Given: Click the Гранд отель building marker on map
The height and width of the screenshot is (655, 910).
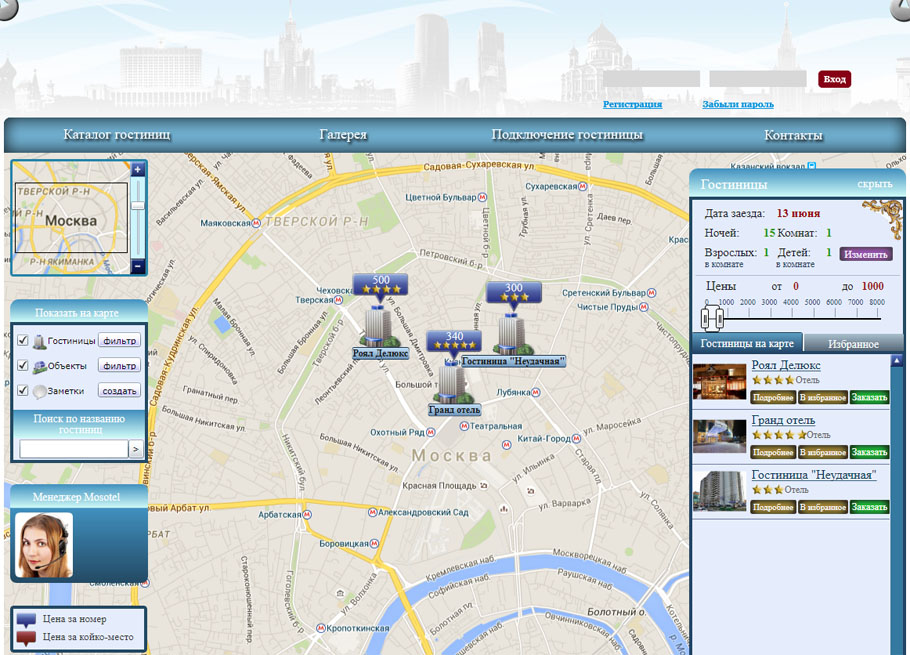Looking at the screenshot, I should [453, 380].
